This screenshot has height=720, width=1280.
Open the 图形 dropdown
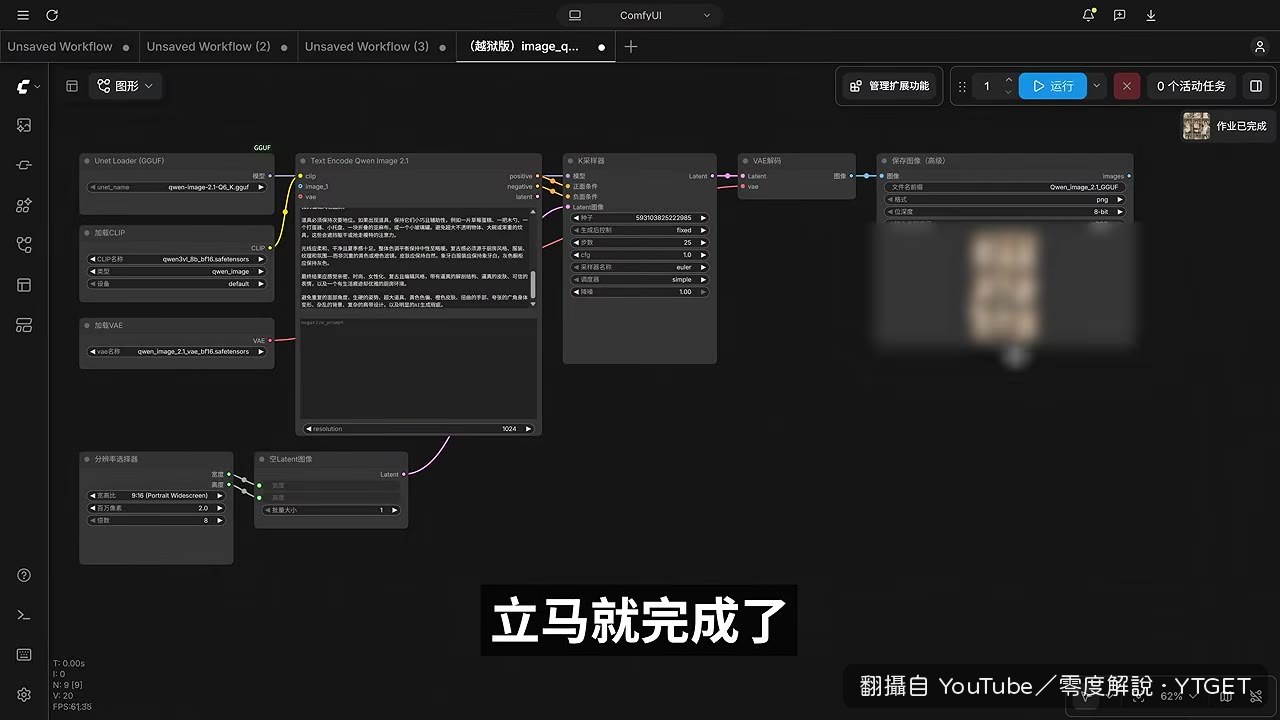tap(126, 86)
